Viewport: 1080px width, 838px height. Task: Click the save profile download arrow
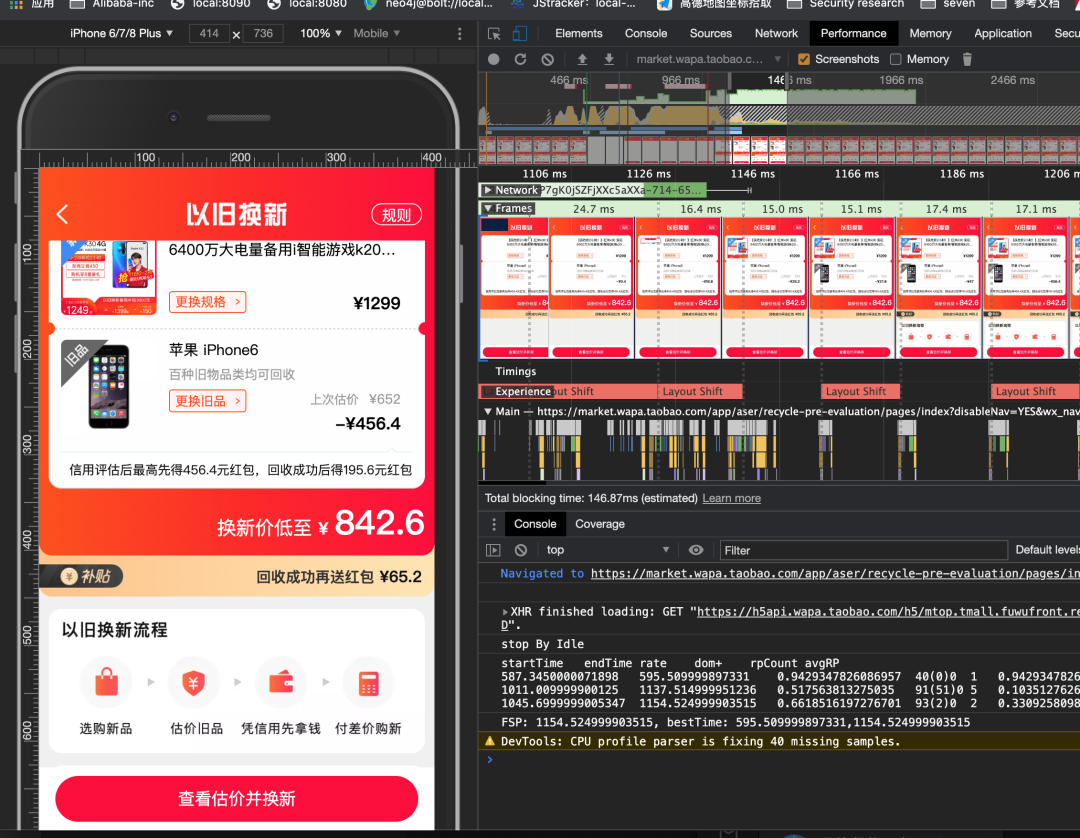pos(609,59)
